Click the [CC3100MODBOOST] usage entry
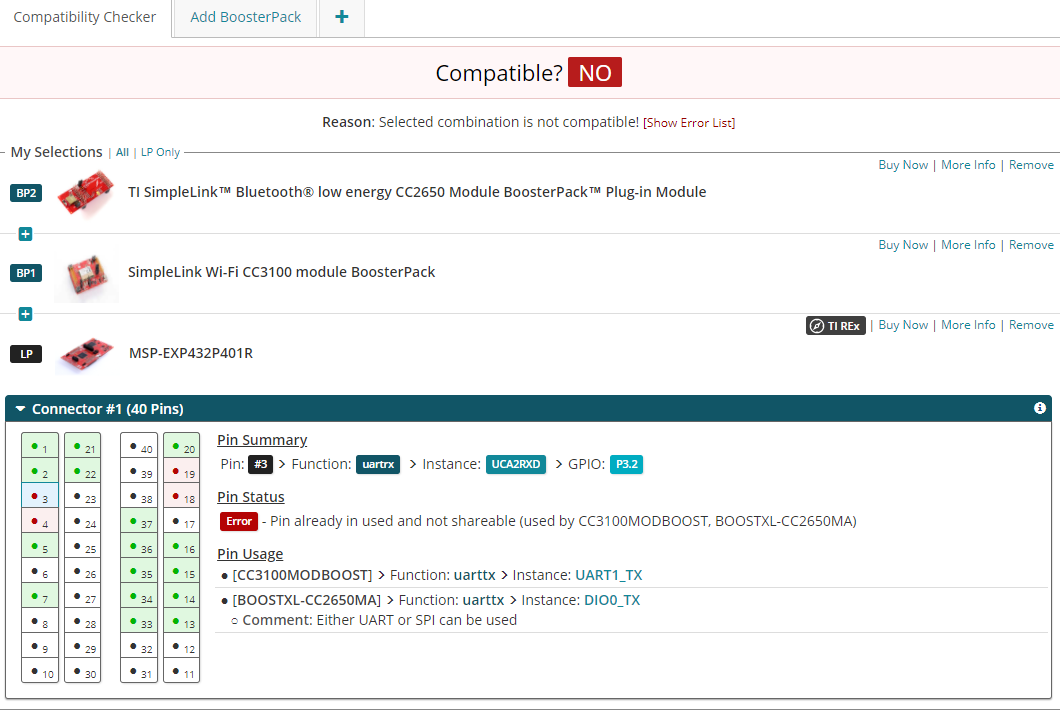This screenshot has height=712, width=1060. 302,575
